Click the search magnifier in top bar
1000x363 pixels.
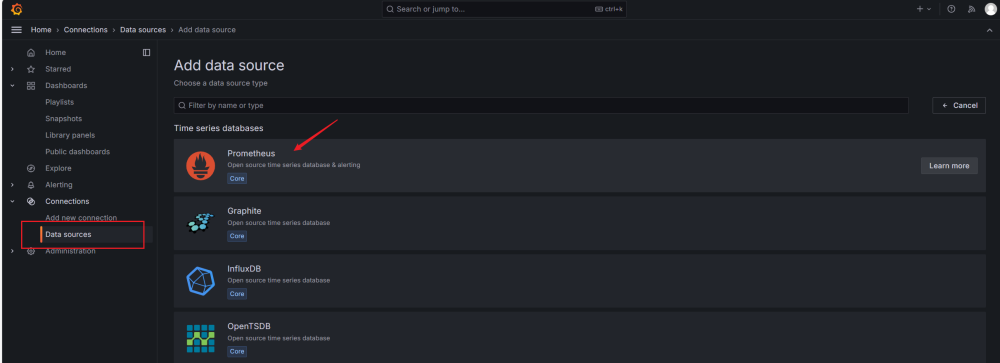(390, 10)
